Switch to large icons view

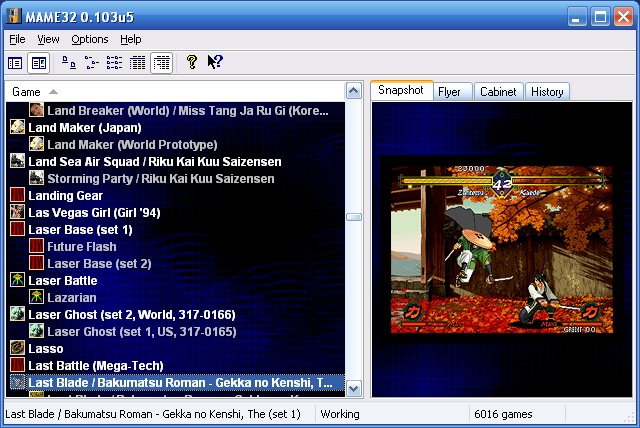pyautogui.click(x=69, y=63)
